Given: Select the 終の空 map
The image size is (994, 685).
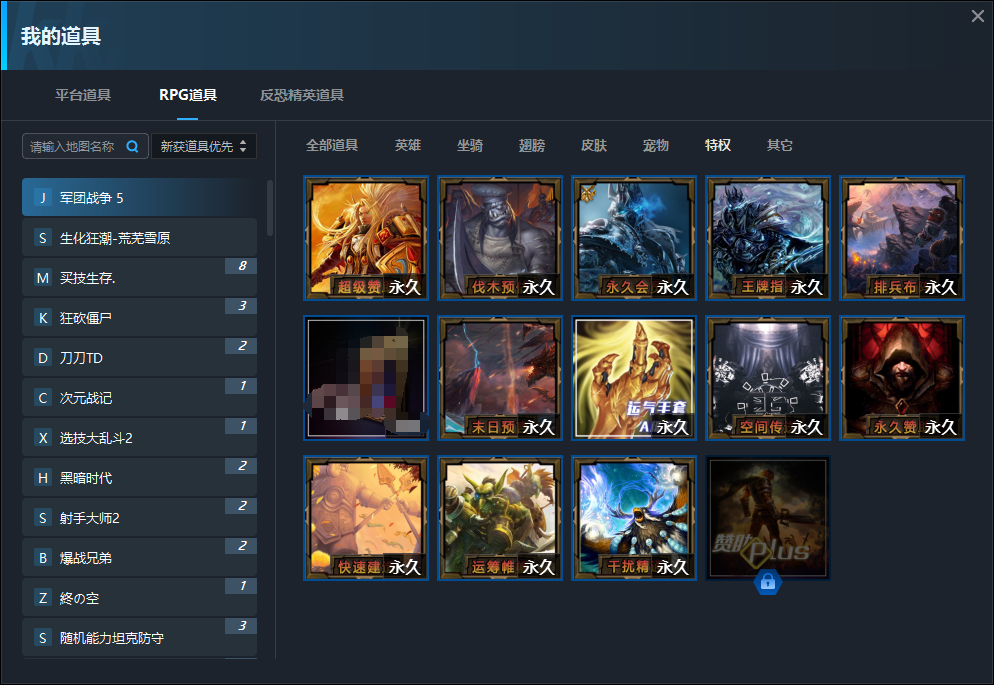Looking at the screenshot, I should point(139,597).
